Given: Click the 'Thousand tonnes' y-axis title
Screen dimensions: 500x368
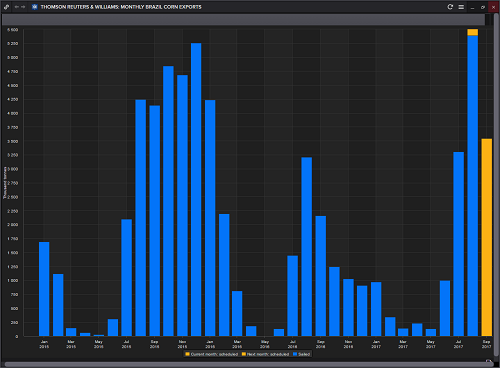Looking at the screenshot, I should tap(5, 183).
